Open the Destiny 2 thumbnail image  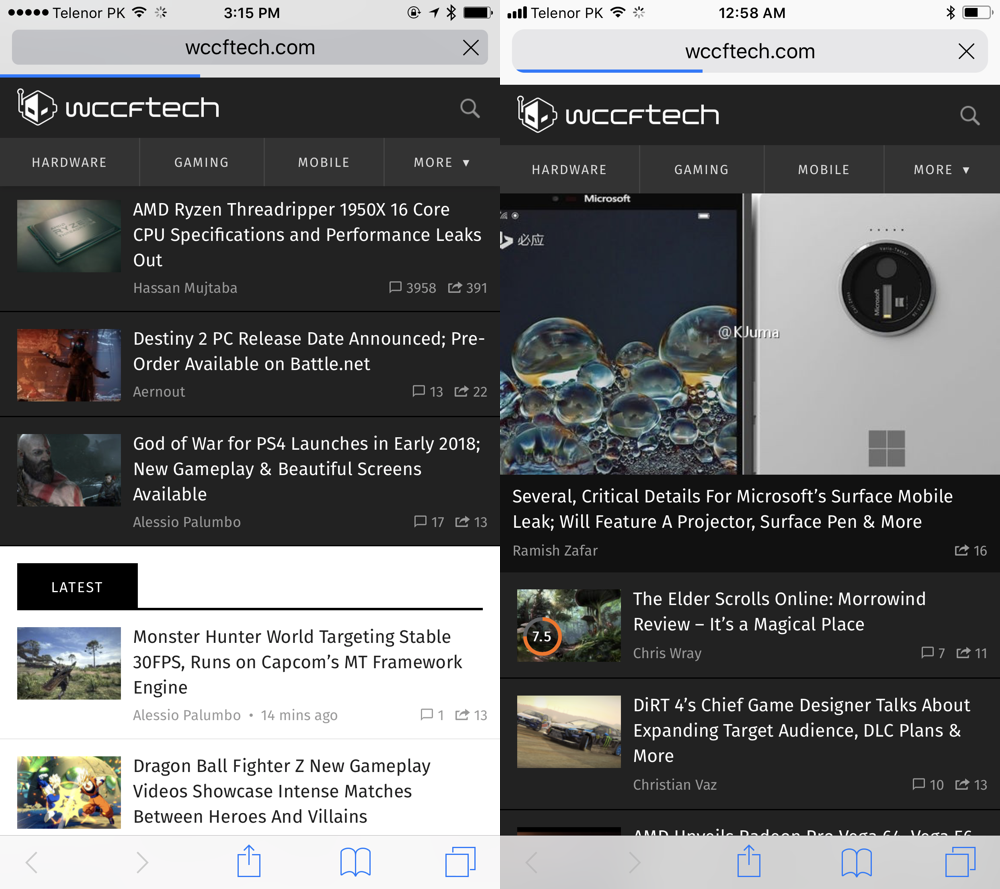pyautogui.click(x=69, y=365)
